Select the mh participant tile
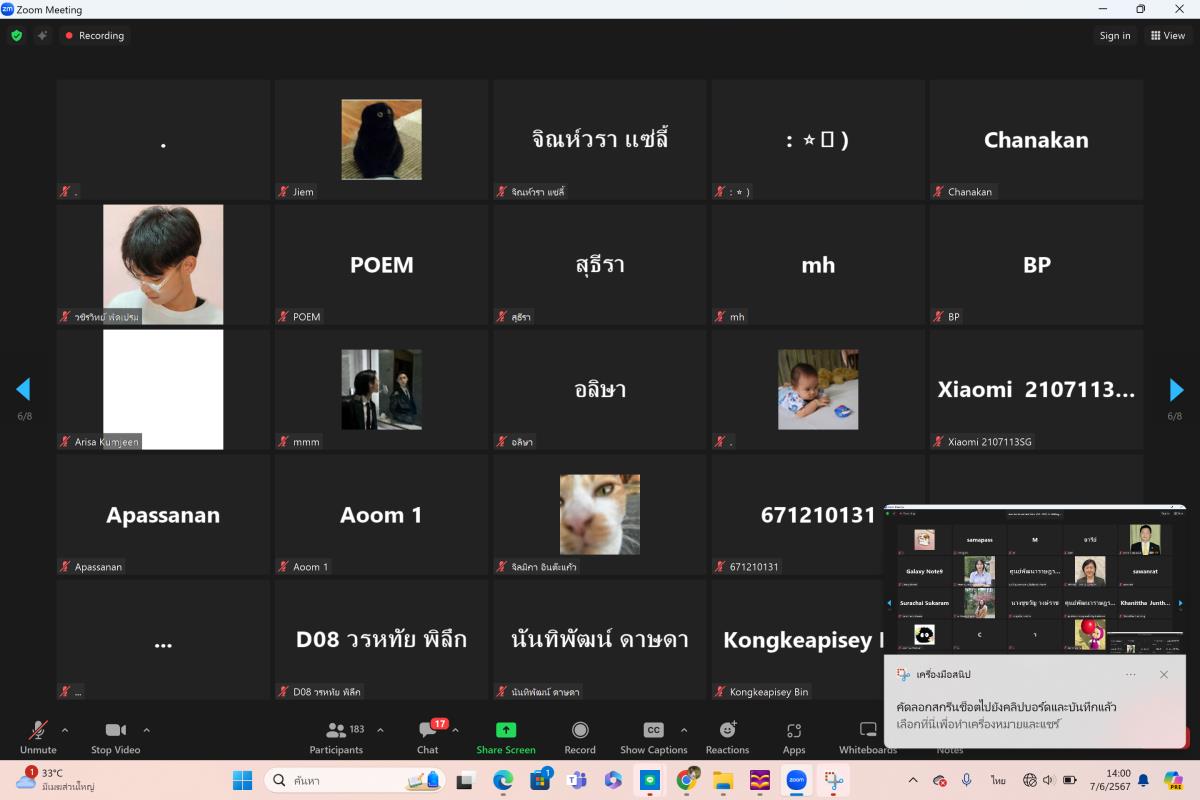 pyautogui.click(x=818, y=265)
